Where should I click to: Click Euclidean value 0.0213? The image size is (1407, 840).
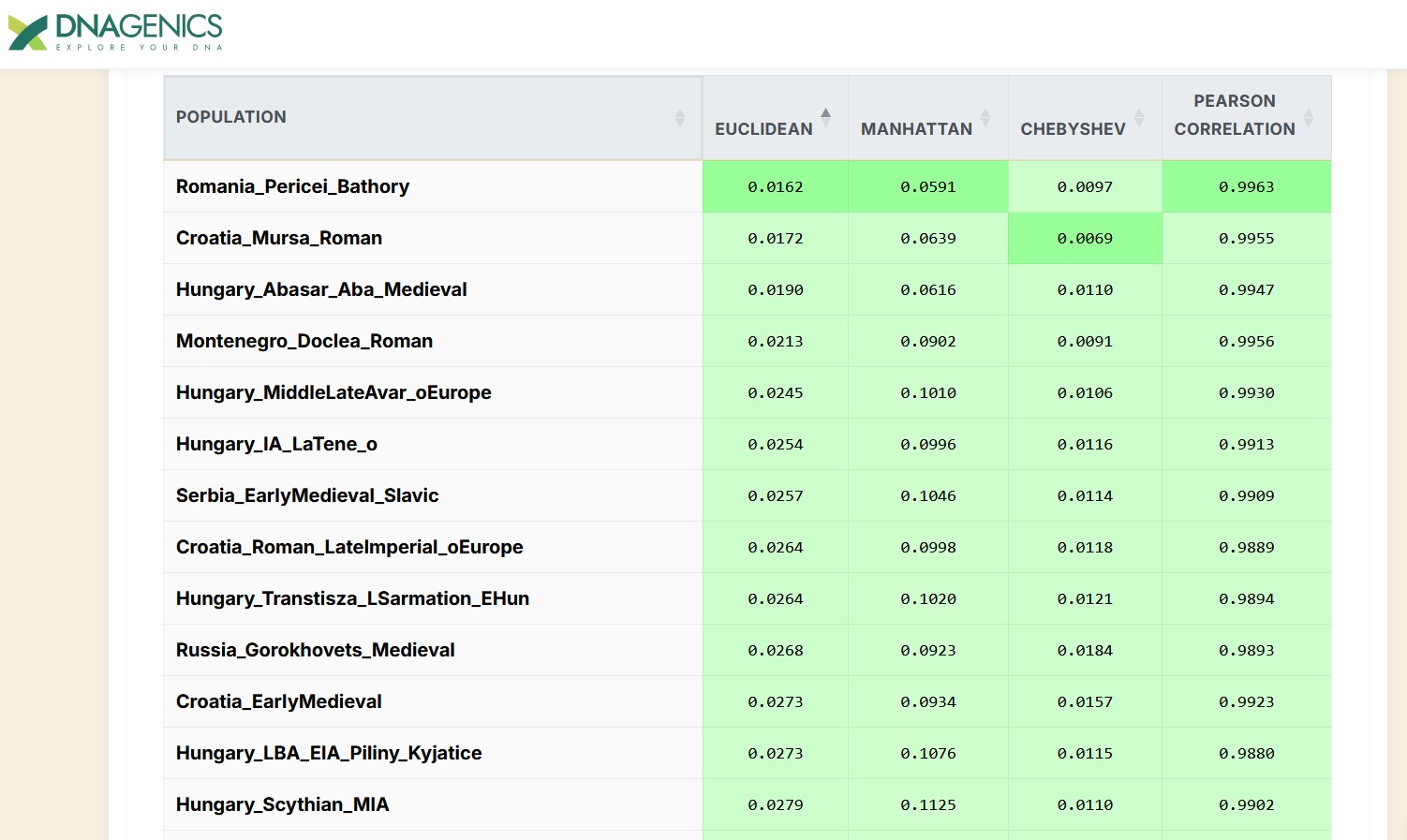coord(776,342)
